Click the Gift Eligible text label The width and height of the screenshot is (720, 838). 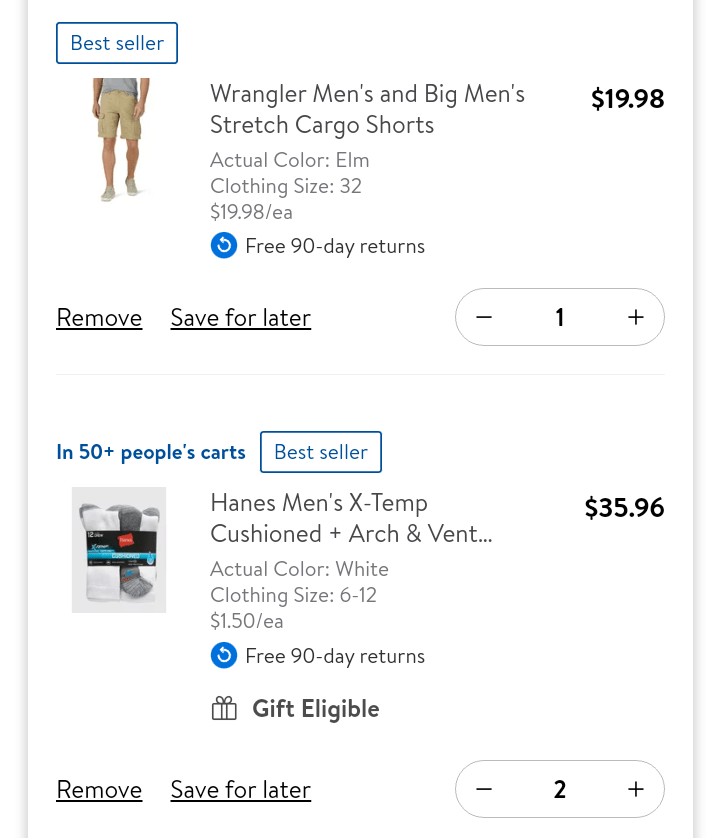pos(316,709)
